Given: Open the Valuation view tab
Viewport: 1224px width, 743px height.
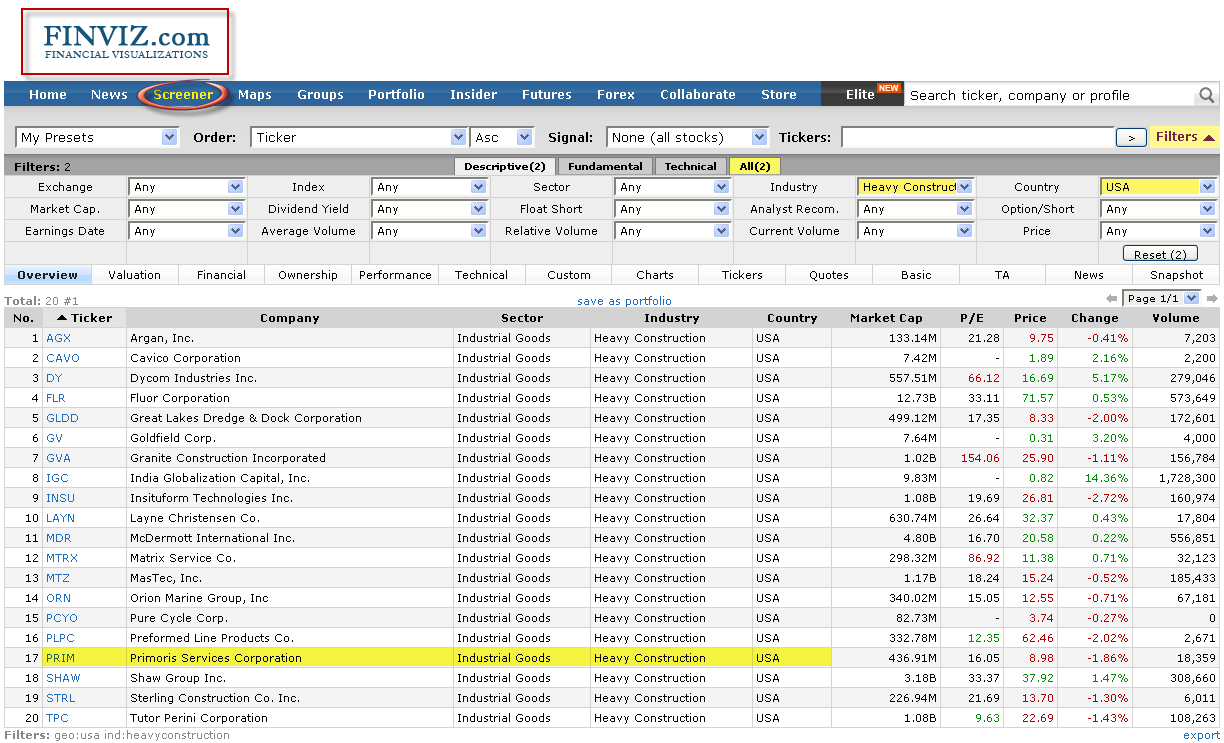Looking at the screenshot, I should tap(134, 275).
